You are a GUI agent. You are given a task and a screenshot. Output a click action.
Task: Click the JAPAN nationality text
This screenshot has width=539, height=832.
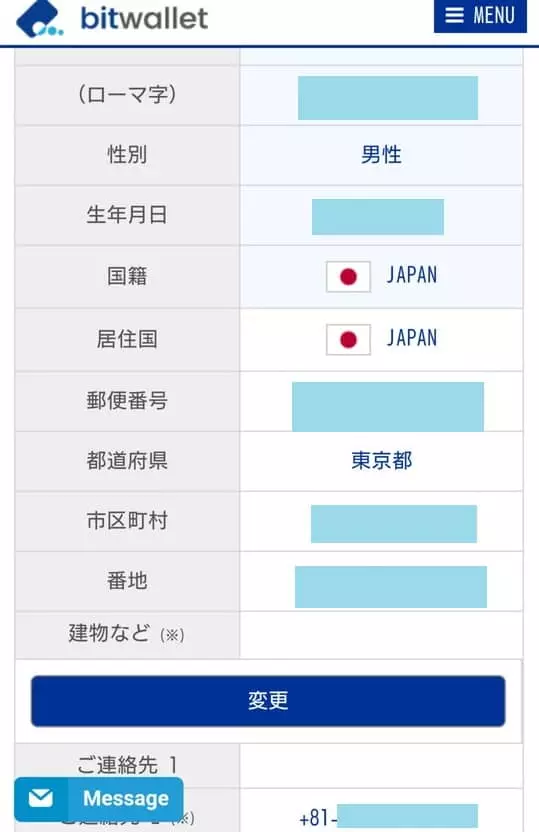click(412, 275)
